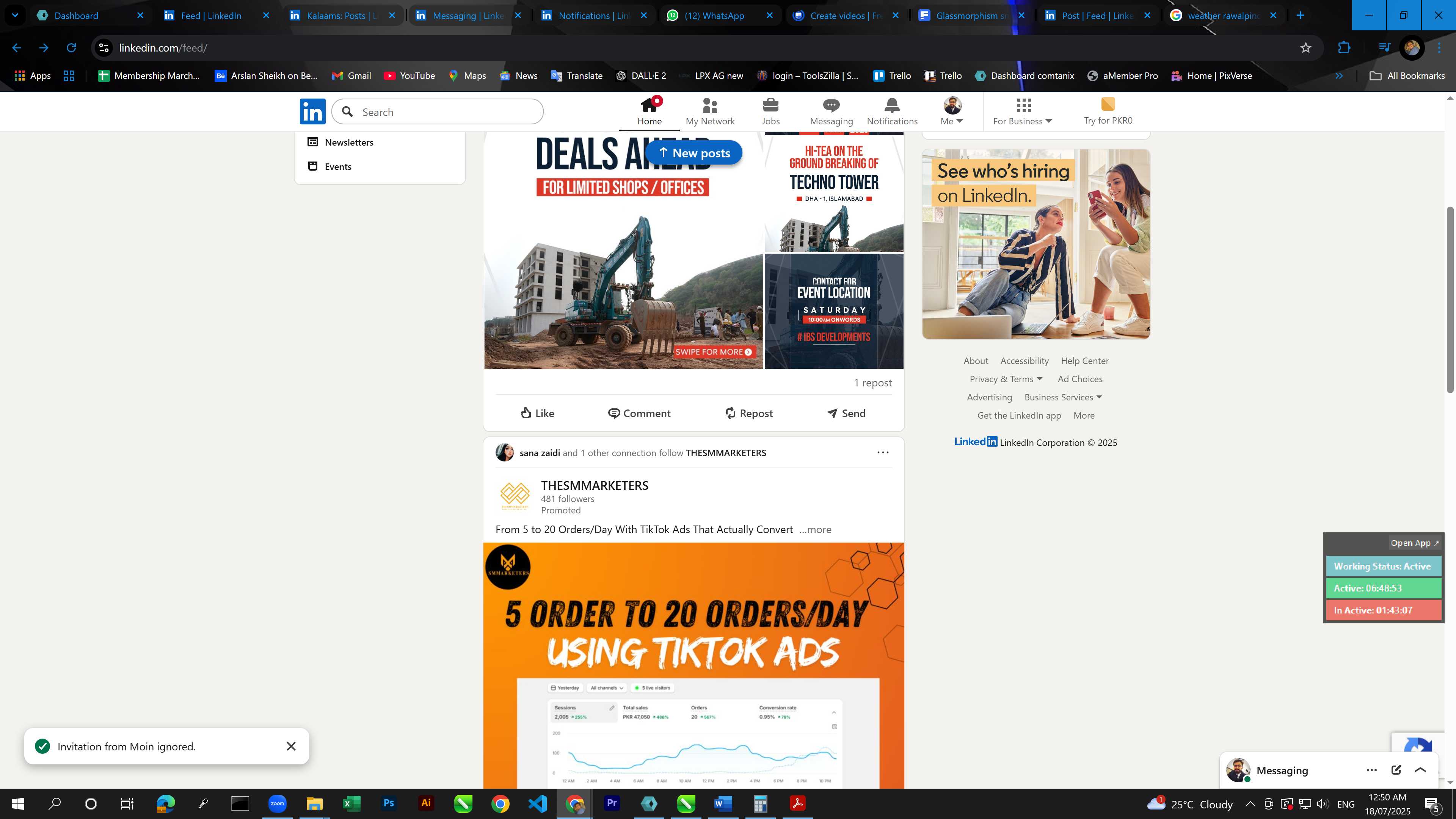Viewport: 1456px width, 819px height.
Task: Open the Contact for Event Location image
Action: tap(834, 311)
